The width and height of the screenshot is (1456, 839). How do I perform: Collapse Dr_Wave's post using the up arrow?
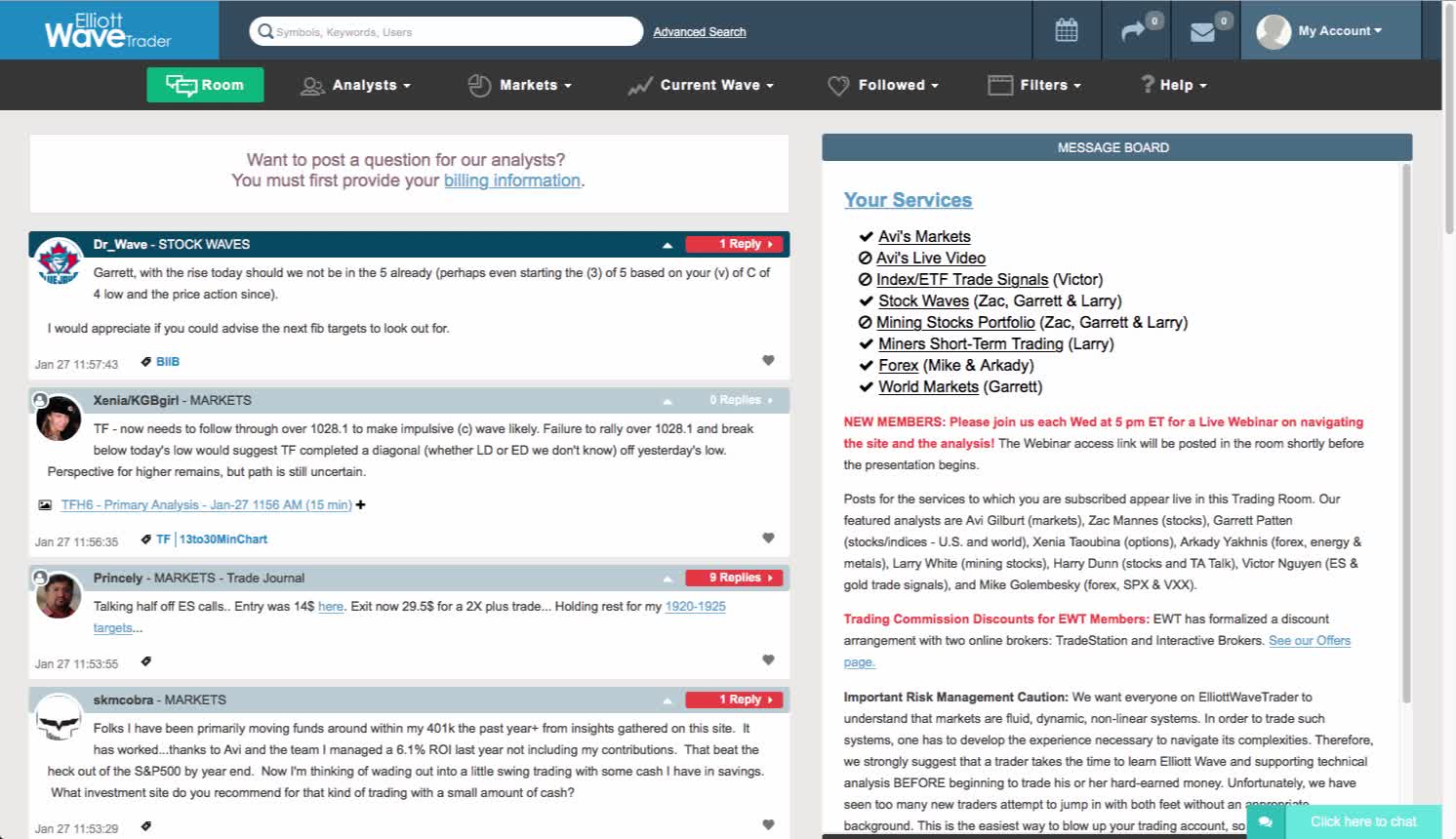[667, 245]
